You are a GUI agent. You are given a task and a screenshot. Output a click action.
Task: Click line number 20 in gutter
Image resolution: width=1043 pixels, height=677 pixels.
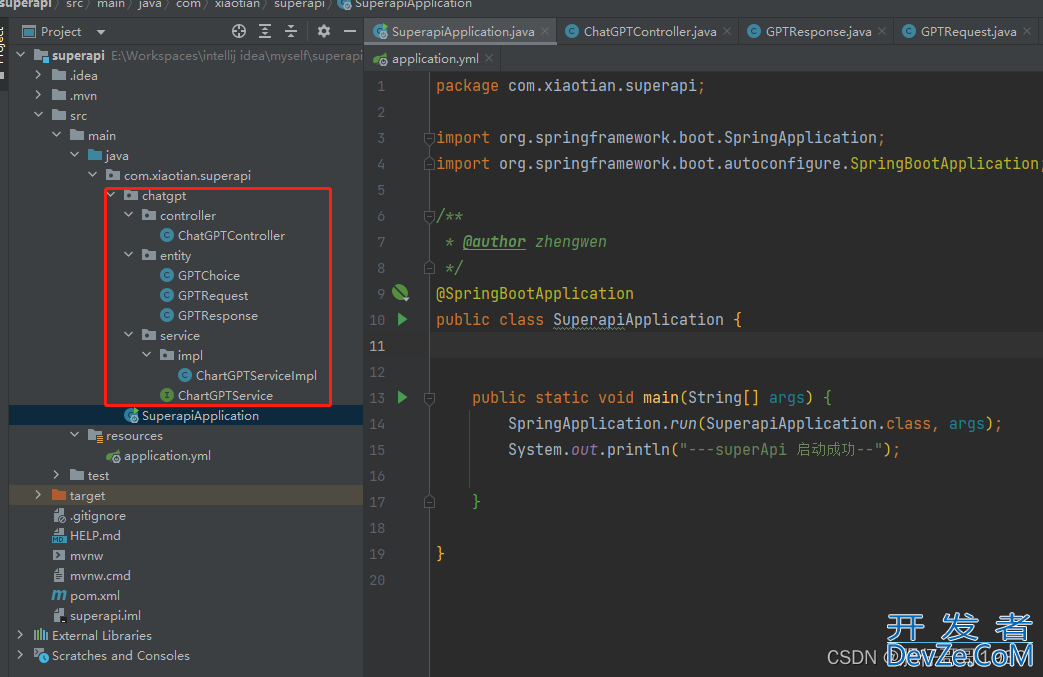(x=377, y=580)
